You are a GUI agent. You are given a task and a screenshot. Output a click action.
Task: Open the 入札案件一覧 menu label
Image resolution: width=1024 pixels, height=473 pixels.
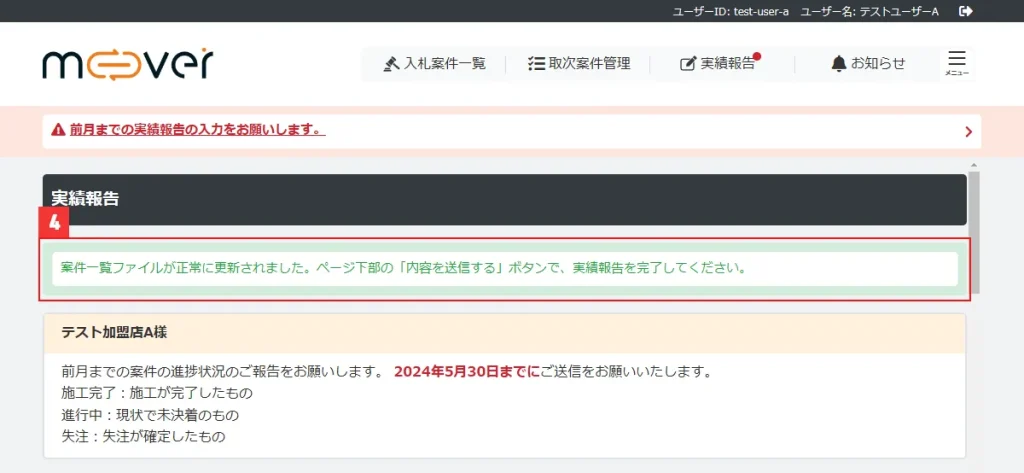coord(445,64)
